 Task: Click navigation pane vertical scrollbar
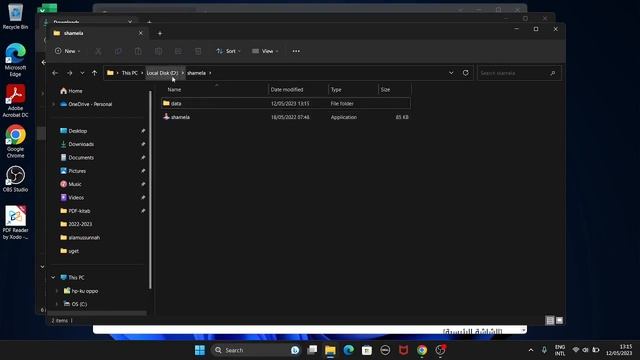click(150, 190)
